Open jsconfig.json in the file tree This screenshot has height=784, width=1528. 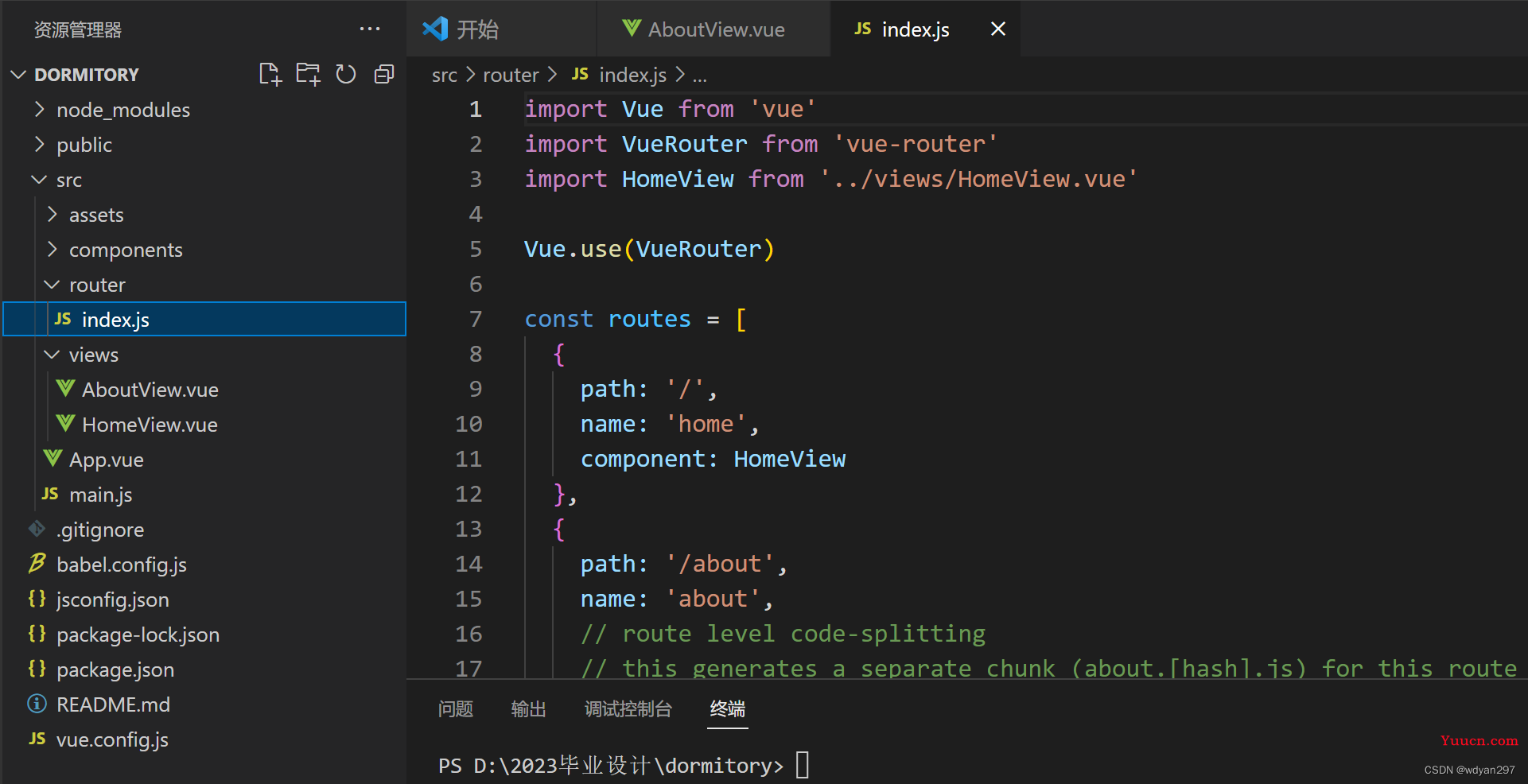click(204, 600)
